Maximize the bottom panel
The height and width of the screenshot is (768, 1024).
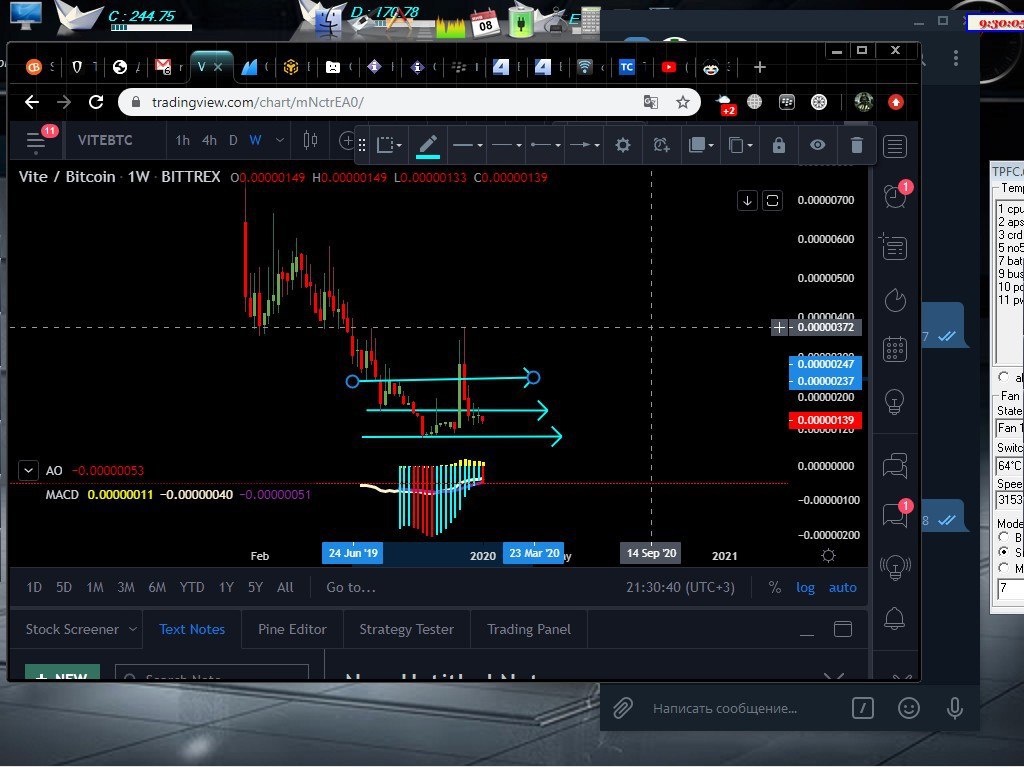pos(842,629)
